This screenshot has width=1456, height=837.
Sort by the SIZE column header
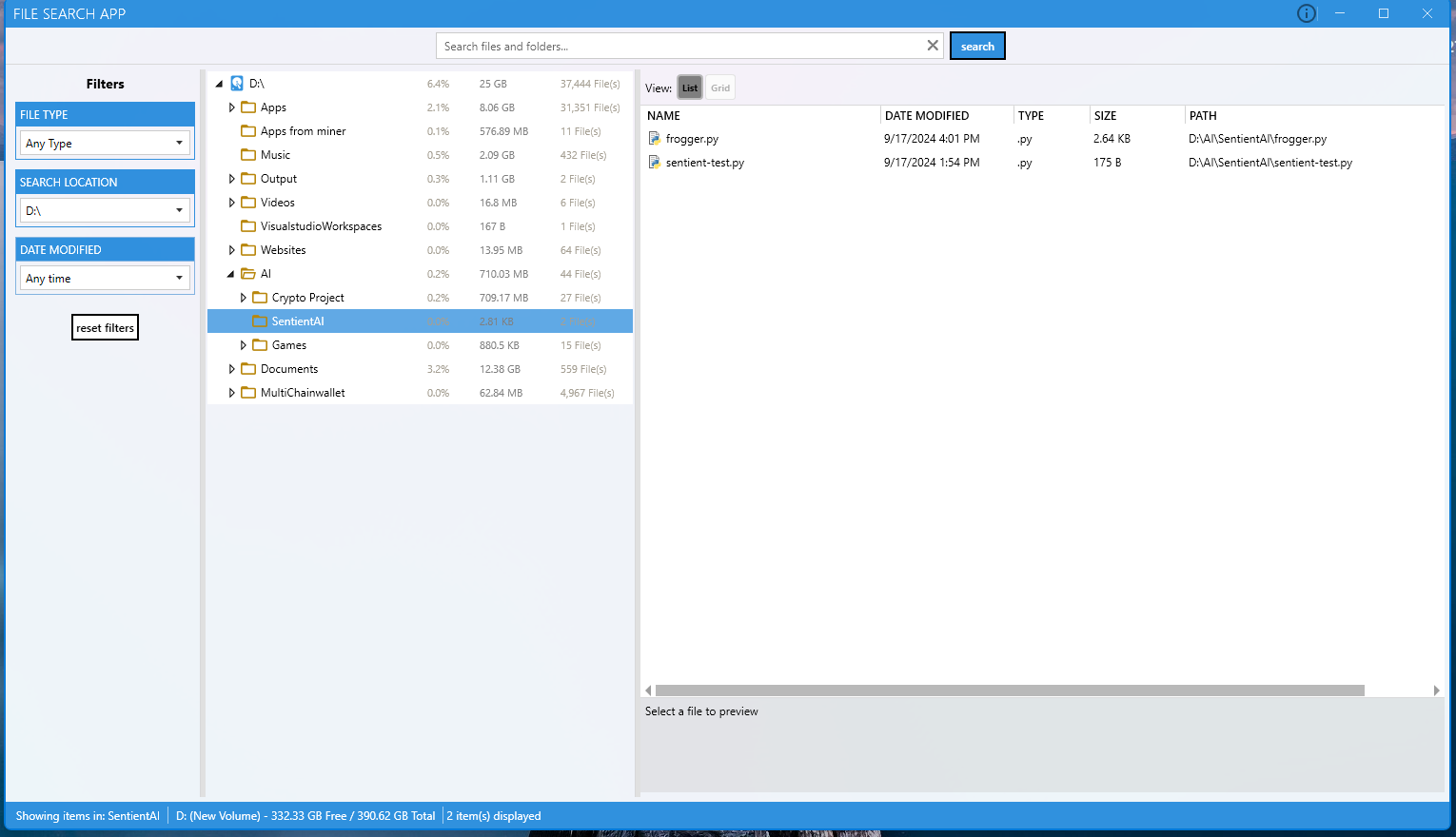1105,116
